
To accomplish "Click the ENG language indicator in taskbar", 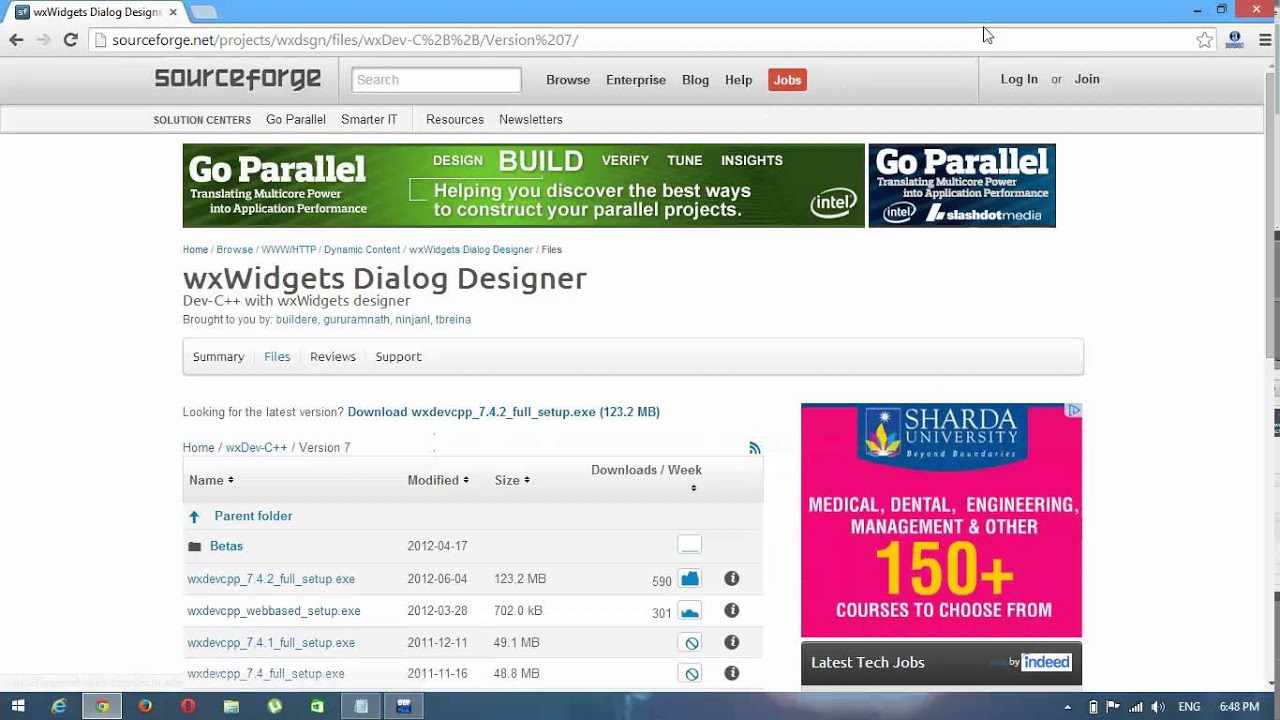I will tap(1189, 707).
